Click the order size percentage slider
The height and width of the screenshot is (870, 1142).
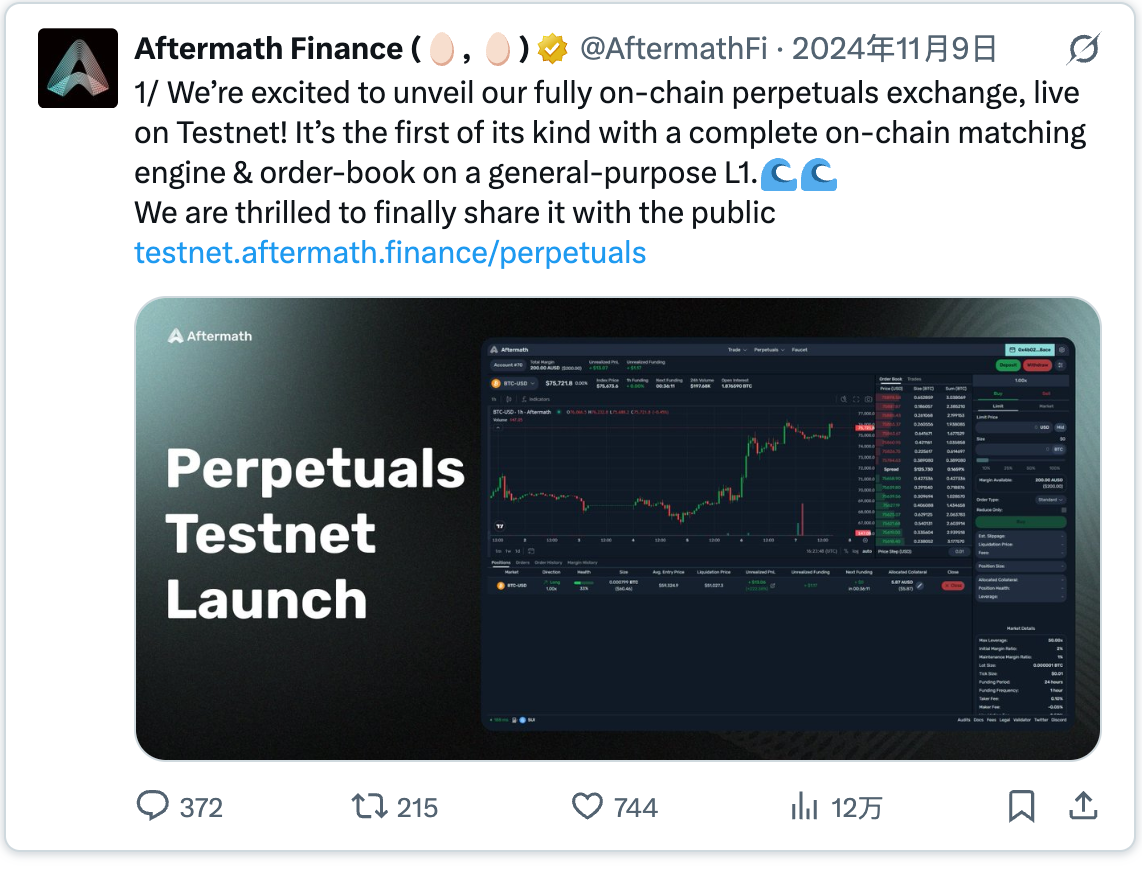[x=1020, y=460]
